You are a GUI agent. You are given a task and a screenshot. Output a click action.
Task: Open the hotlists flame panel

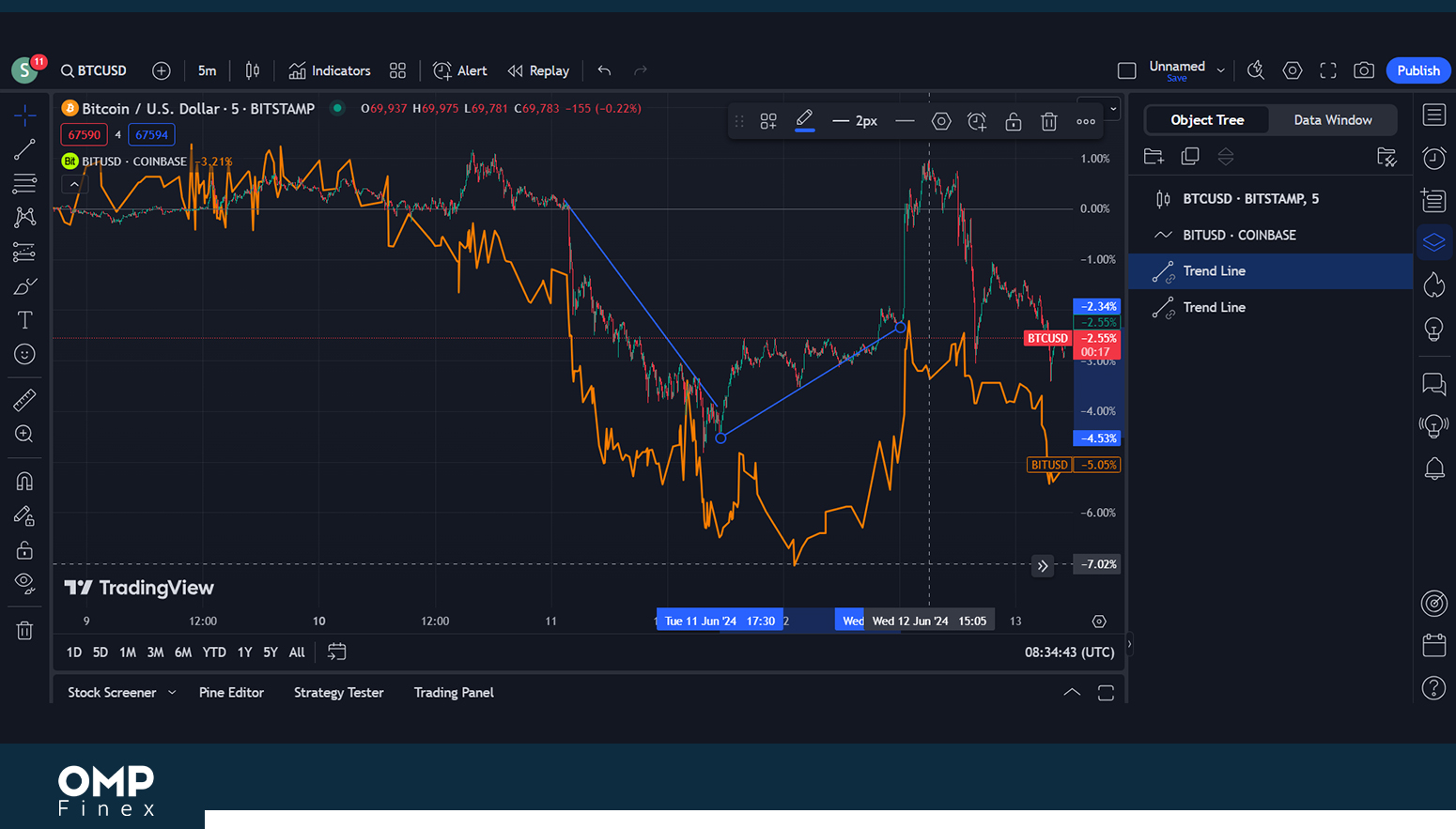1433,284
